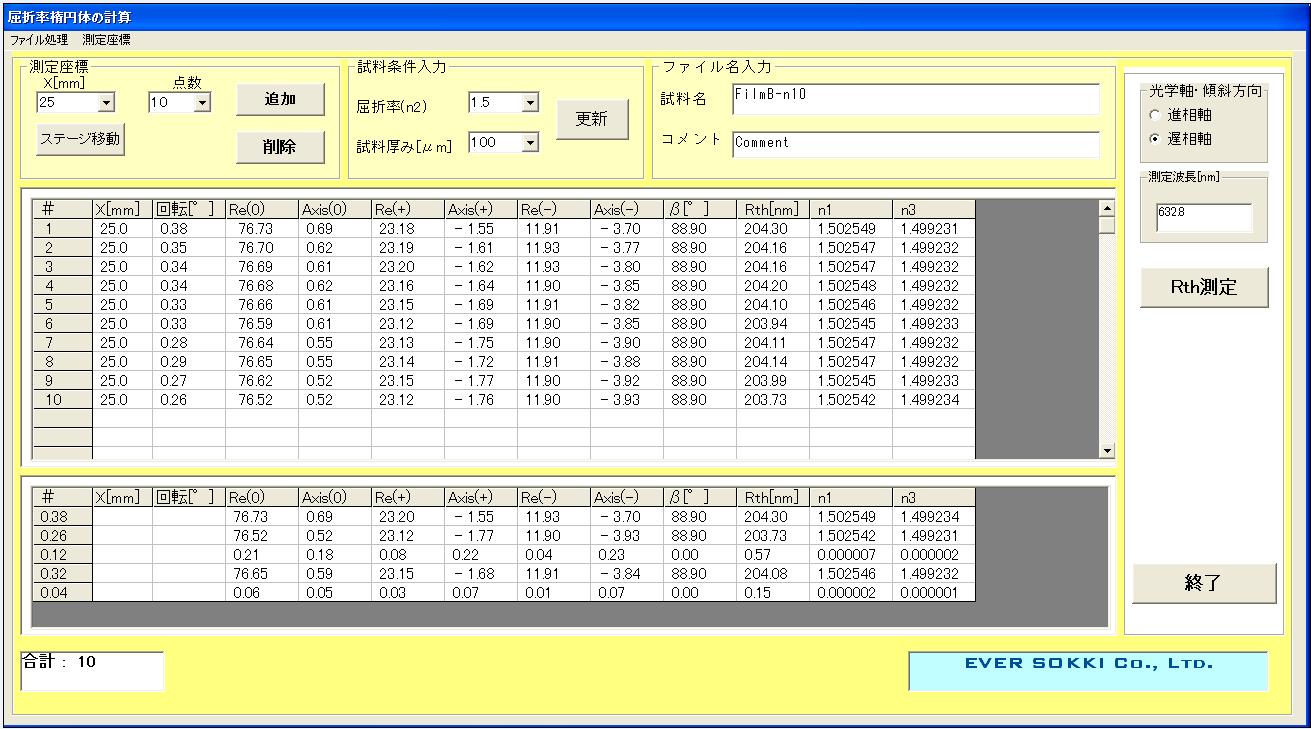1311x729 pixels.
Task: Click the n1 column header in upper table
Action: click(851, 210)
